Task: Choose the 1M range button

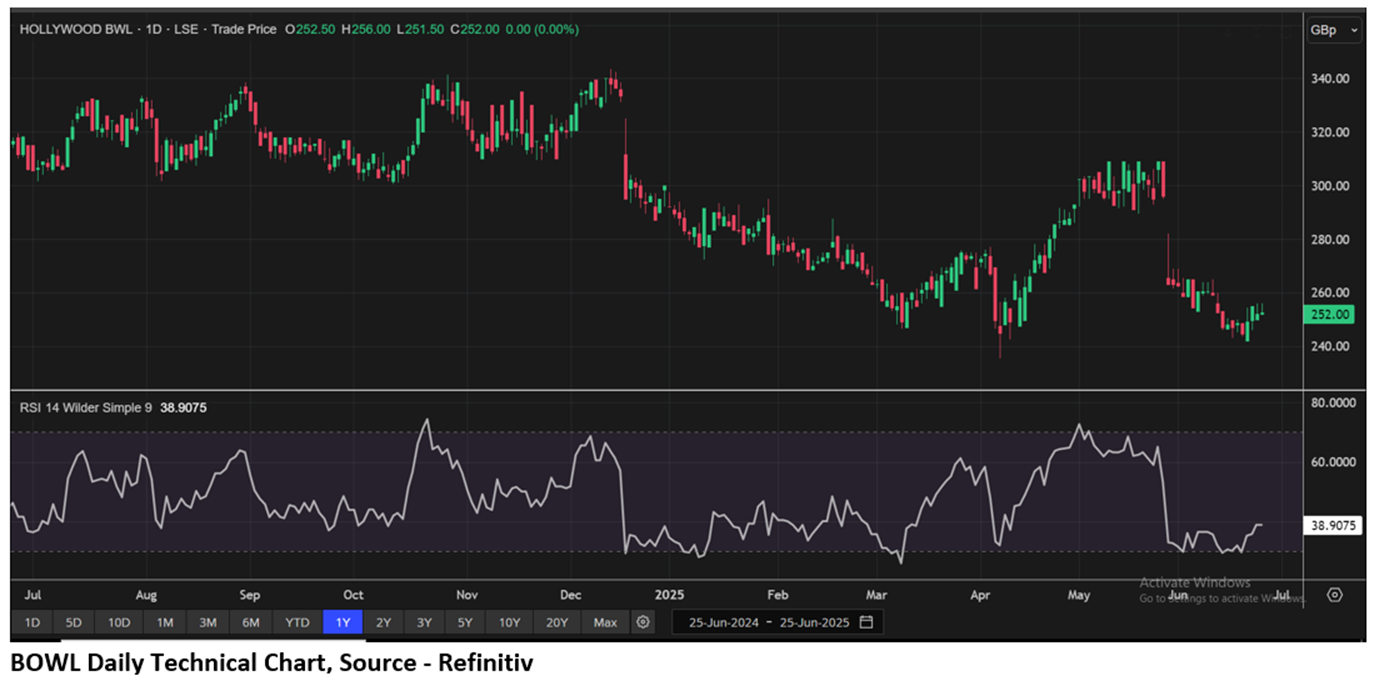Action: click(165, 622)
